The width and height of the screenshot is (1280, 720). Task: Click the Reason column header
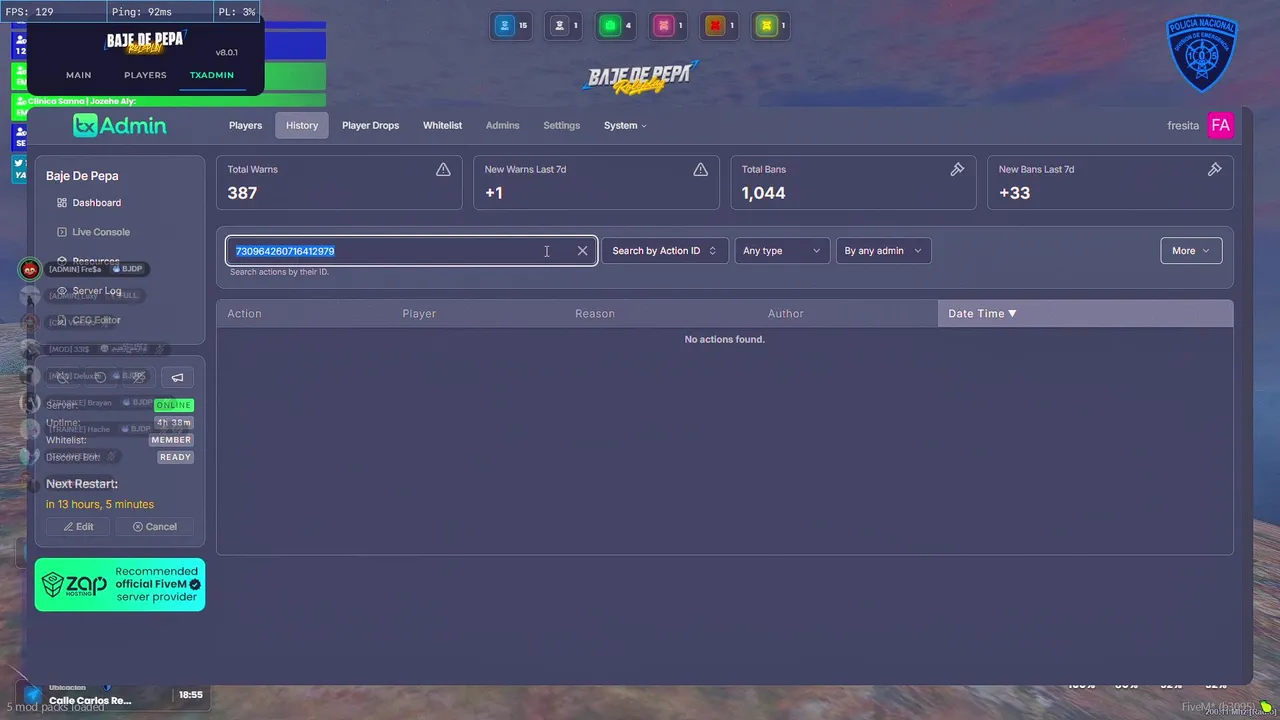(x=595, y=314)
